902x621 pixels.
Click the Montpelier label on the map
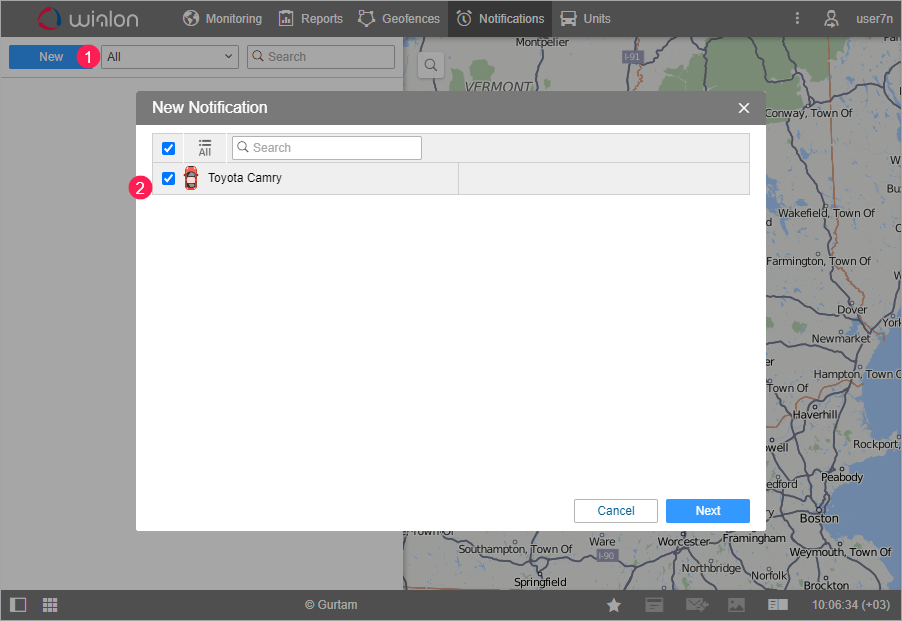click(x=542, y=42)
